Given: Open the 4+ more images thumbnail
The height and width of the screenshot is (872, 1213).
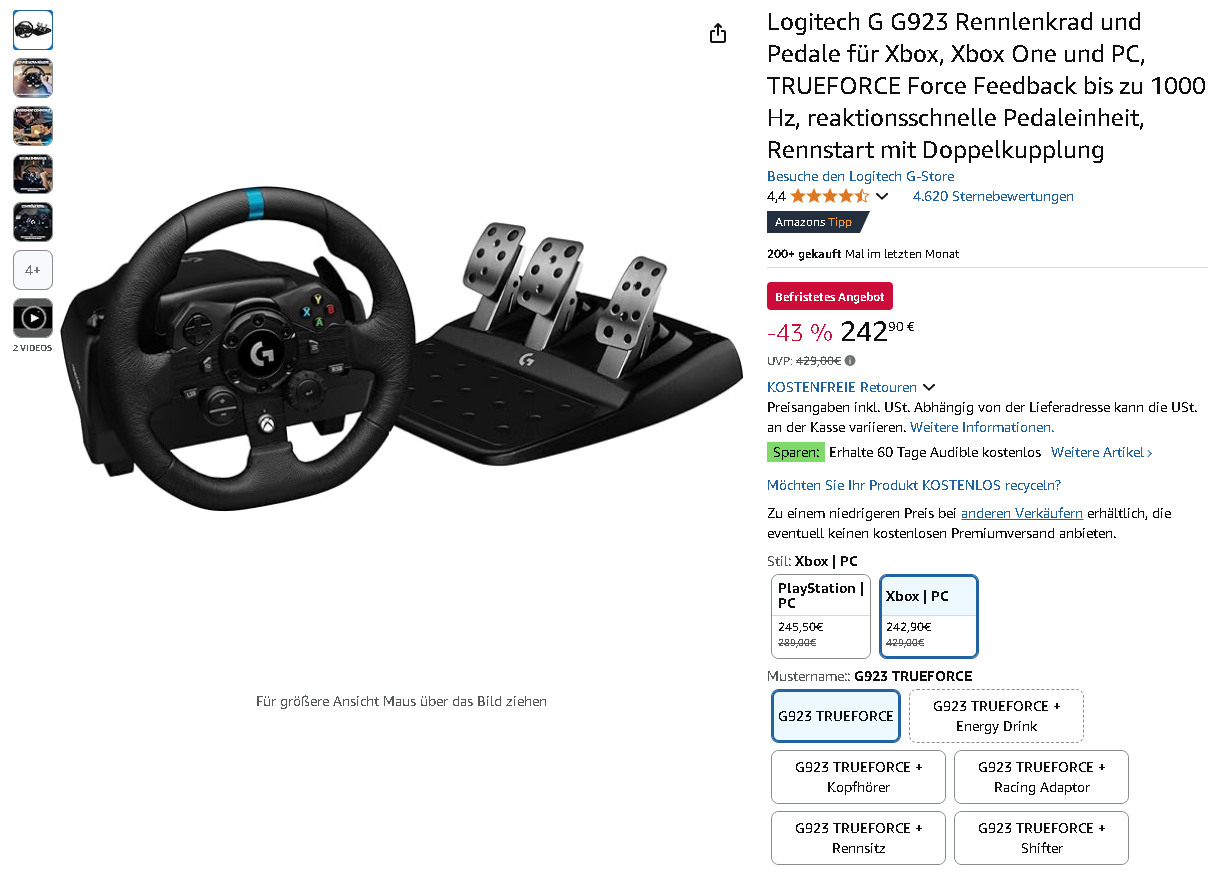Looking at the screenshot, I should tap(33, 270).
